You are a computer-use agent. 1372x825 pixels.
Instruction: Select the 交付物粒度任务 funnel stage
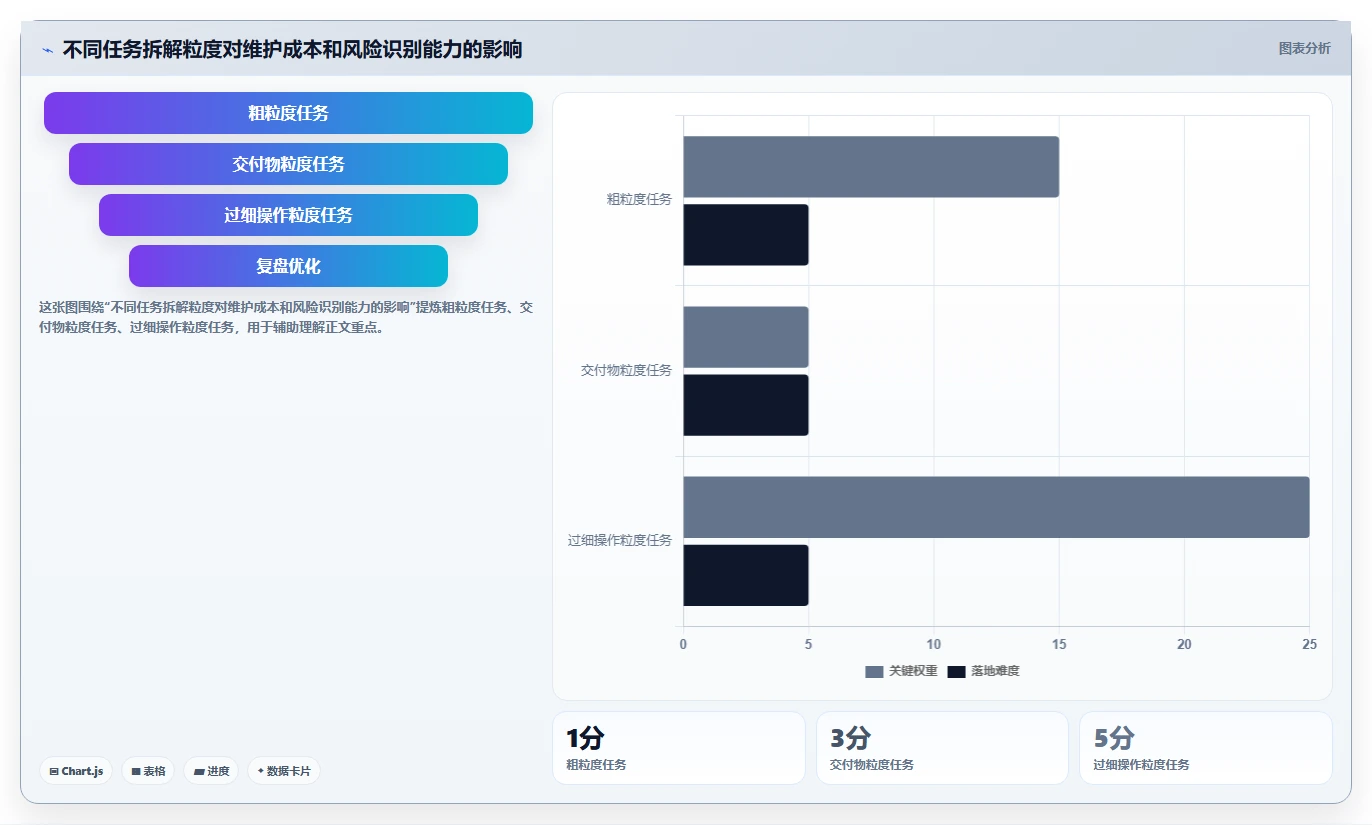click(288, 164)
